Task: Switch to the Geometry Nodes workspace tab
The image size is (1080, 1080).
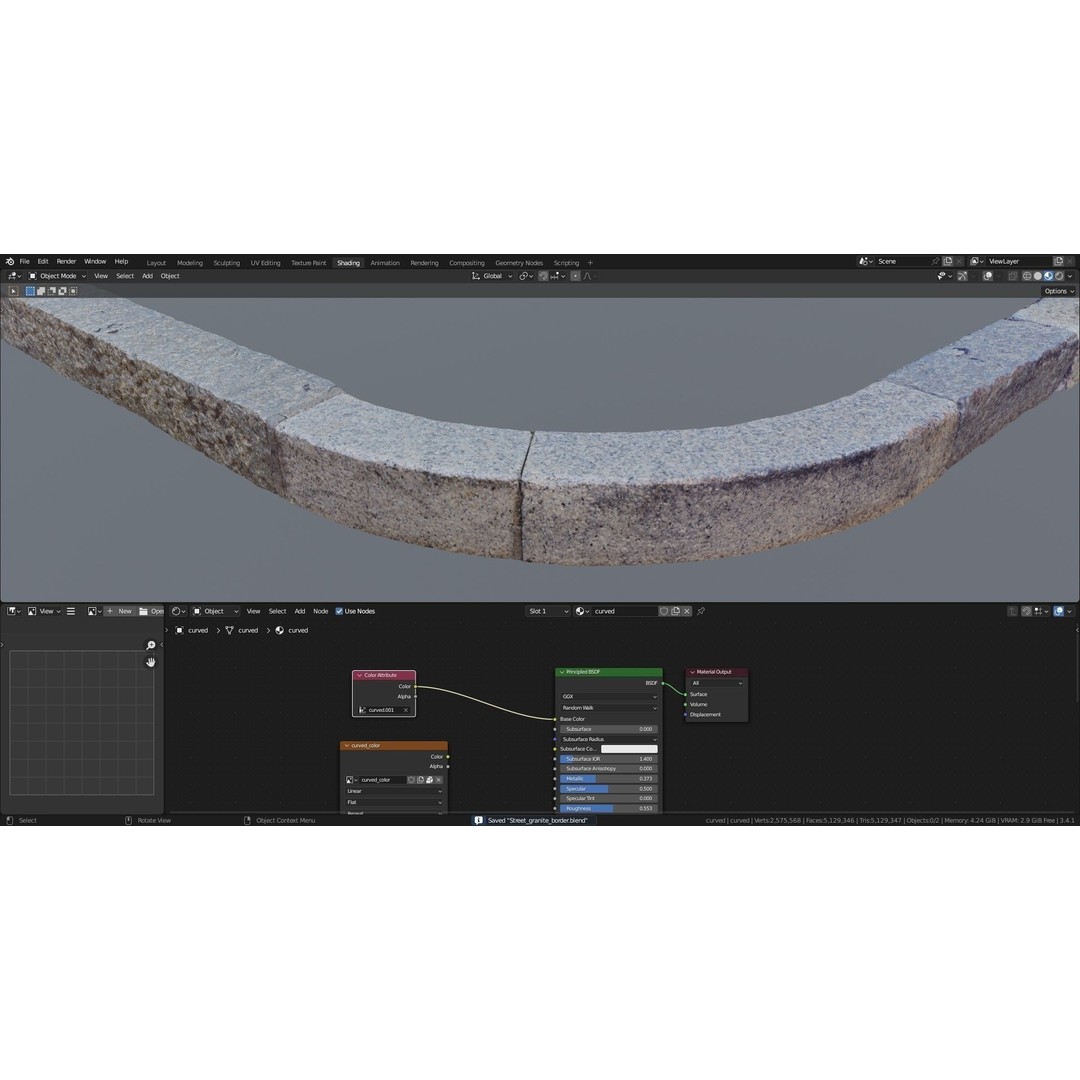Action: (x=519, y=263)
